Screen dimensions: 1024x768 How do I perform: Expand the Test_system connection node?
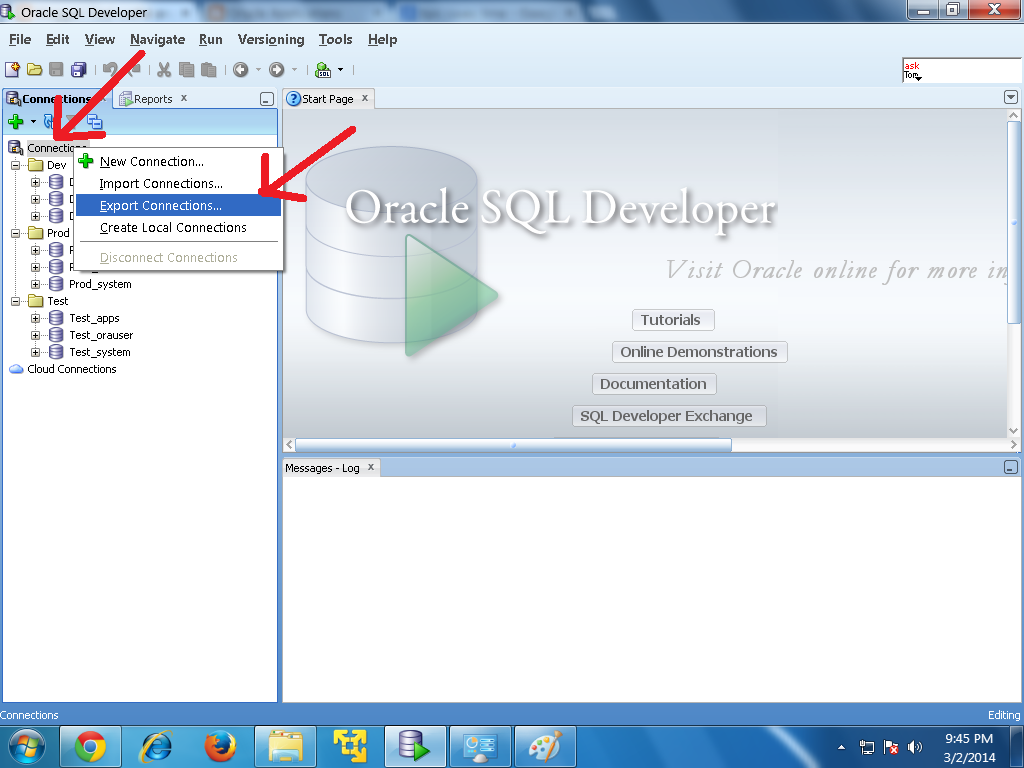click(36, 352)
